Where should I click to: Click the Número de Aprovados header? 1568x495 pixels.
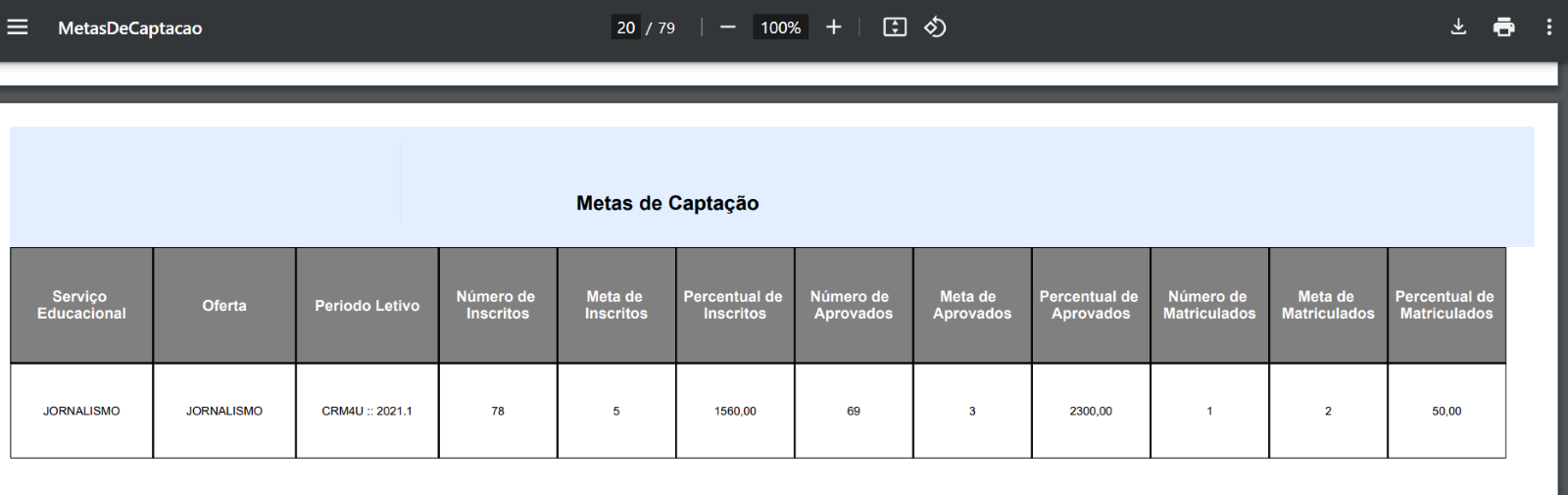854,305
